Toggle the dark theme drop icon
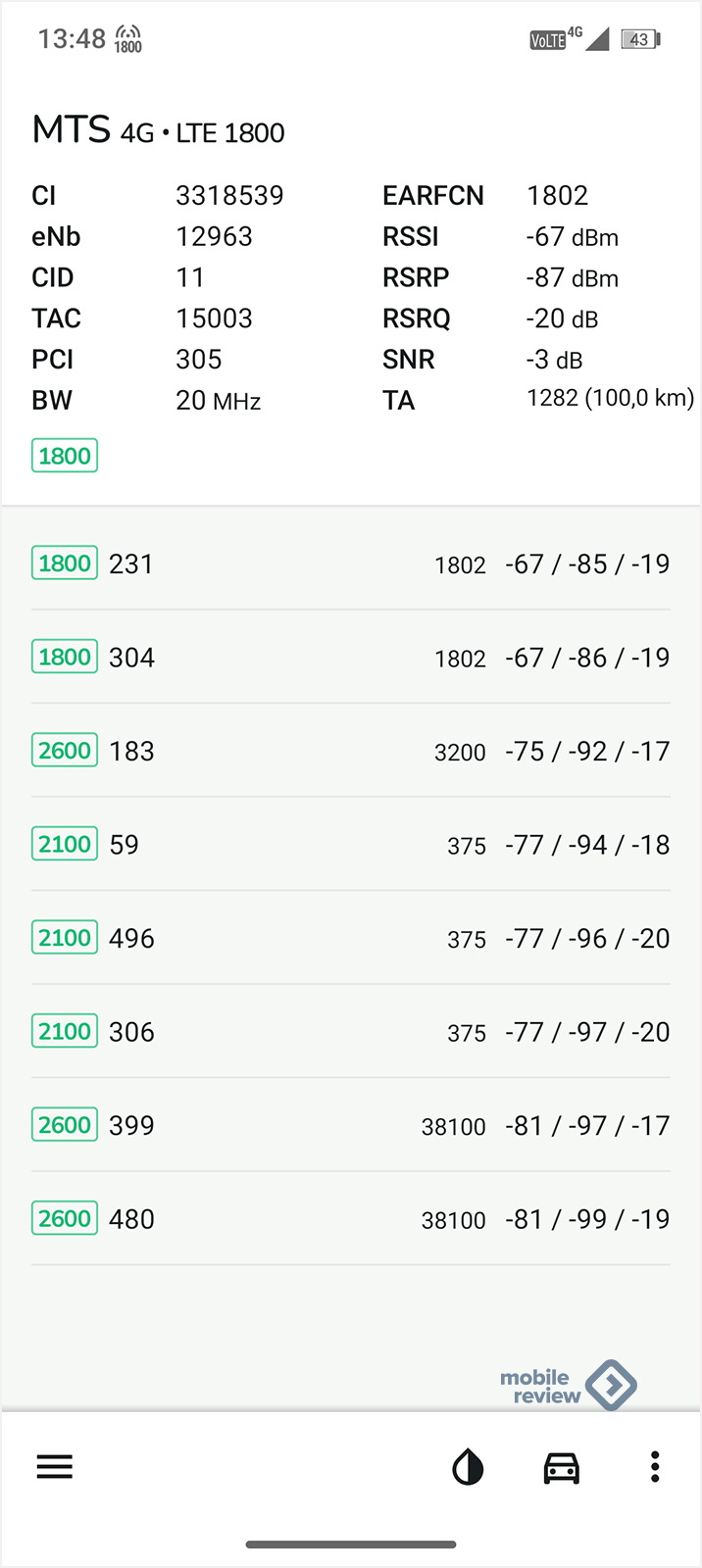The image size is (702, 1568). coord(468,1467)
